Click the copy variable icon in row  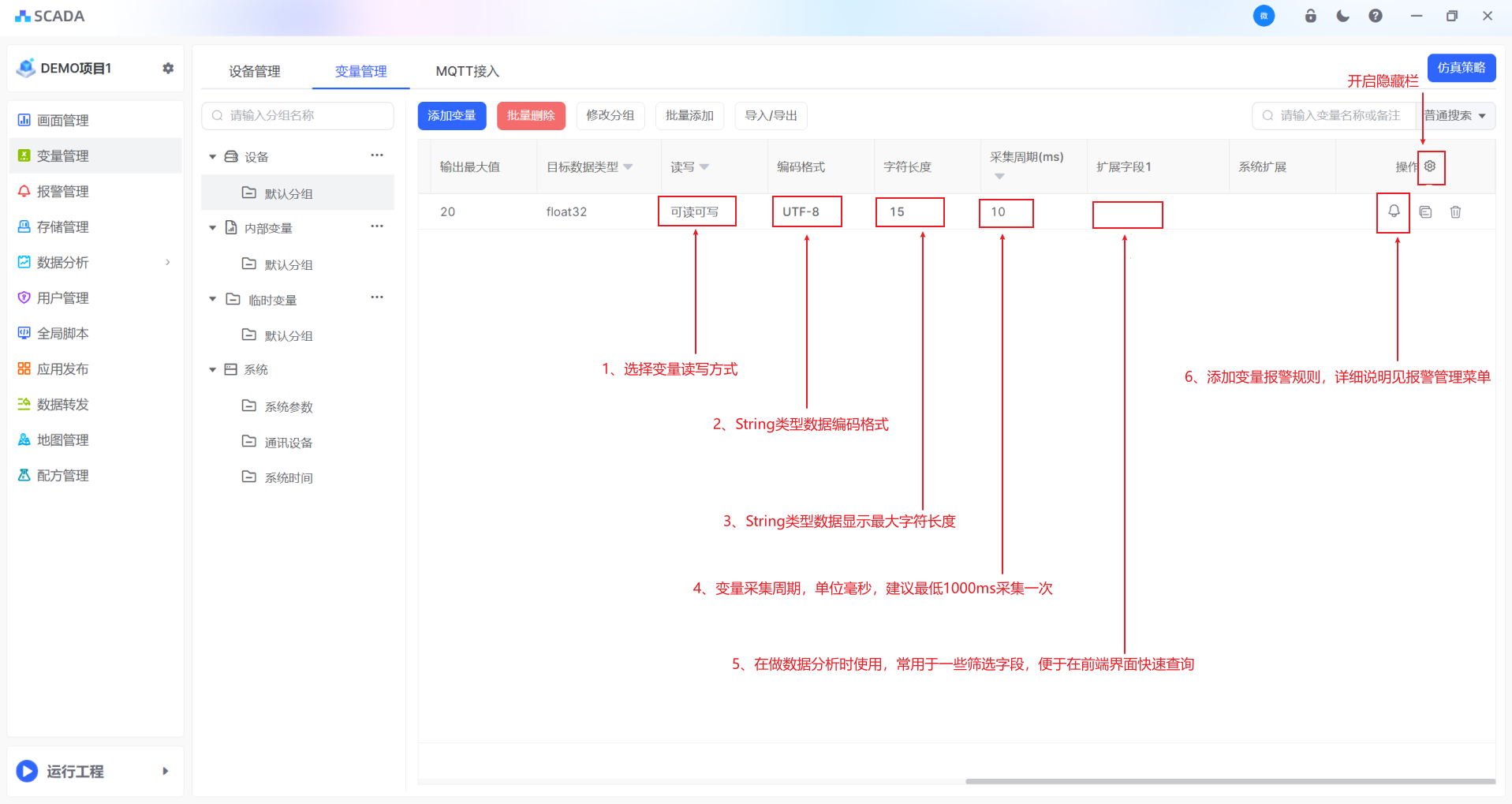[x=1425, y=211]
